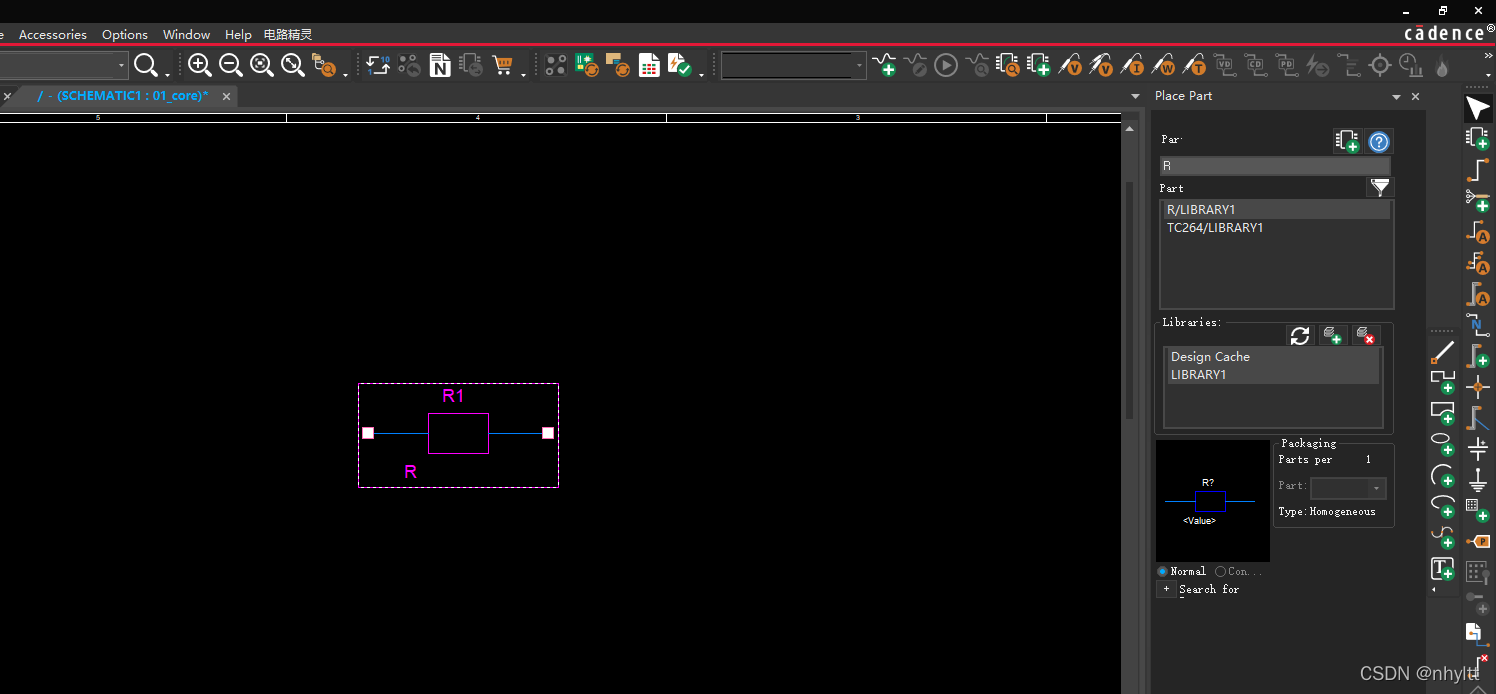Select the Normal radio button
Viewport: 1496px width, 694px height.
tap(1163, 571)
